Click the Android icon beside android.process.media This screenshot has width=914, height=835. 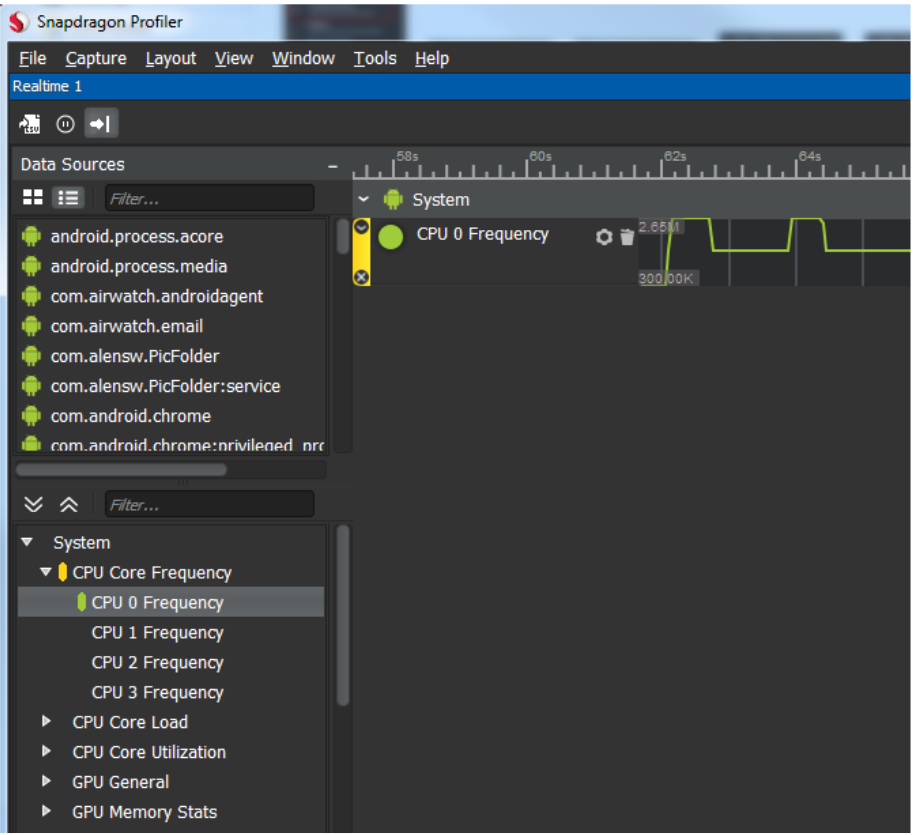click(31, 266)
